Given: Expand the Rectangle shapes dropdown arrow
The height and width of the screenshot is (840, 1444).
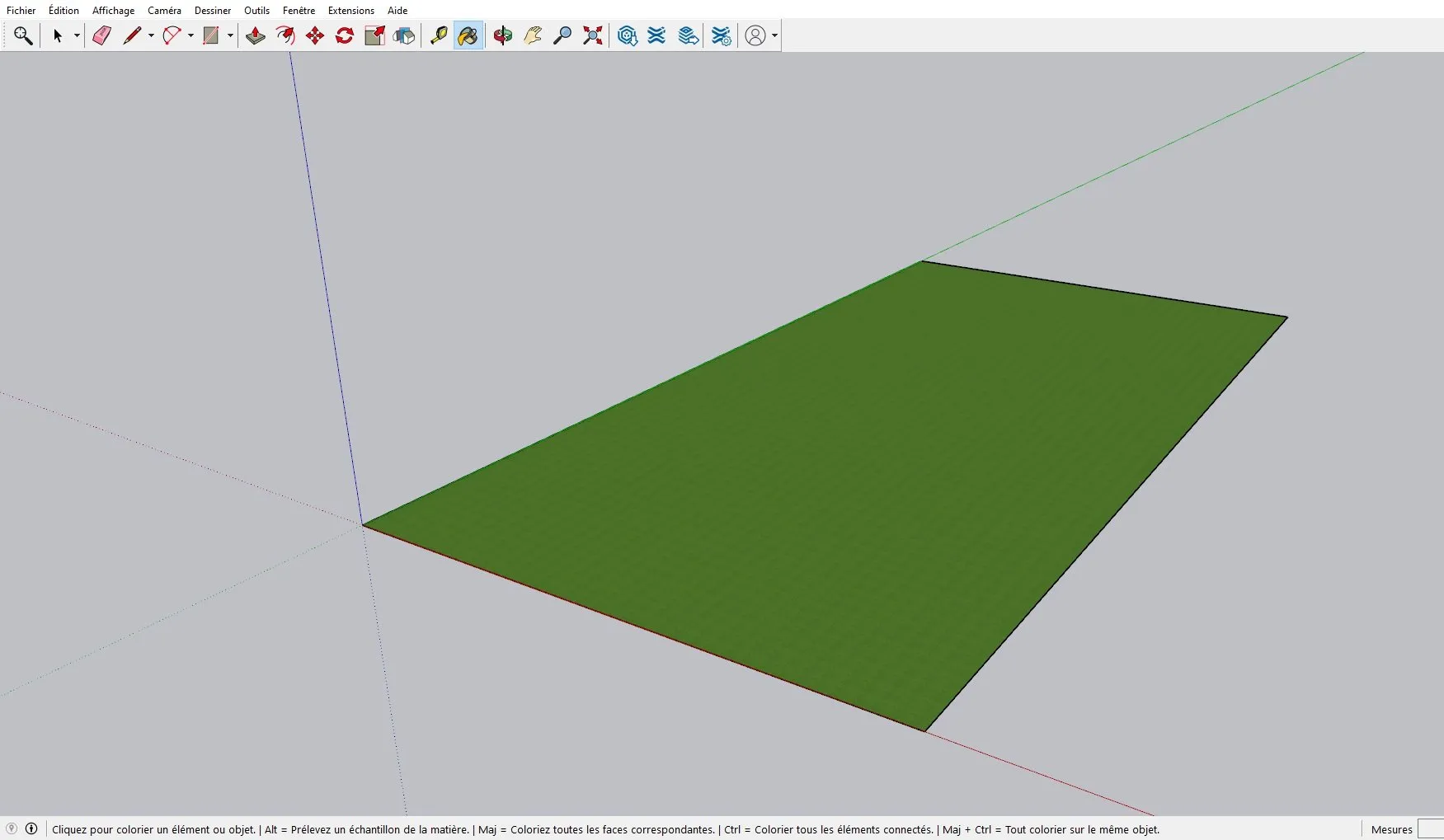Looking at the screenshot, I should click(x=230, y=35).
